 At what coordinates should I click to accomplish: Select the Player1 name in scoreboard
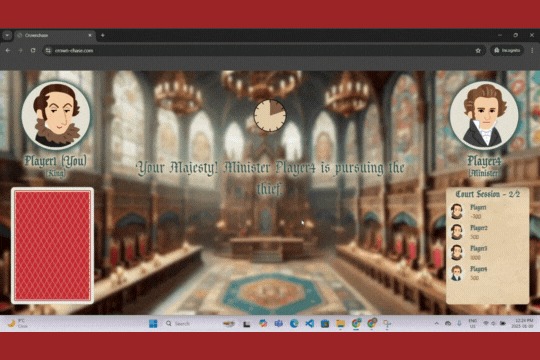(x=478, y=207)
